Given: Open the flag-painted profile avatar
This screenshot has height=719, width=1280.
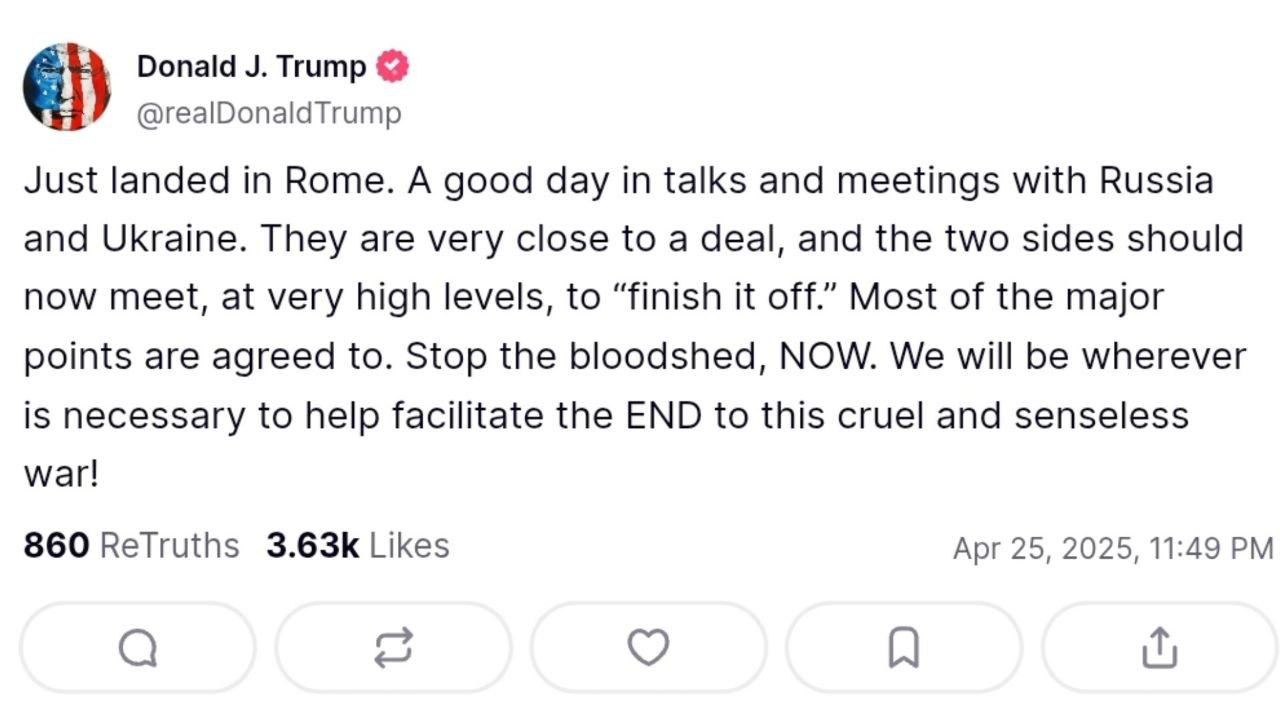Looking at the screenshot, I should coord(67,86).
